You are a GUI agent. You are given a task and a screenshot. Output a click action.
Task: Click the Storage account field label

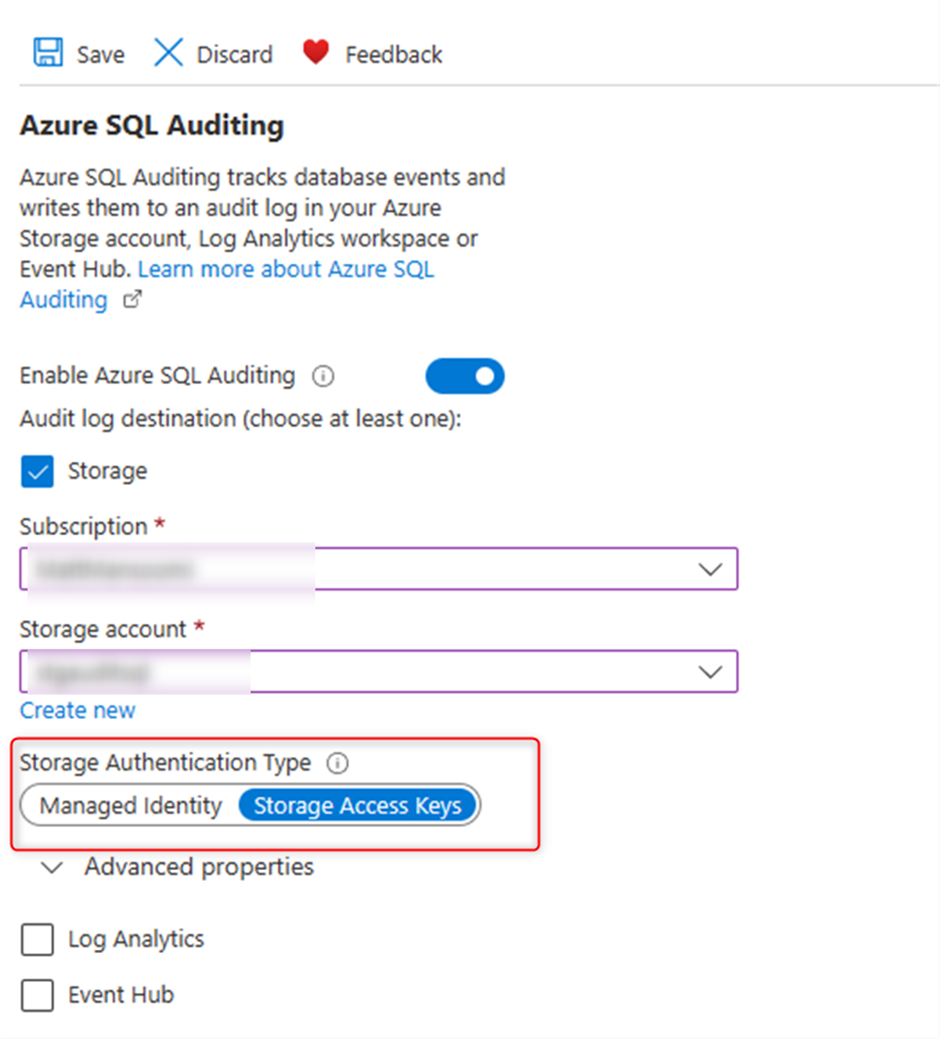(x=103, y=629)
